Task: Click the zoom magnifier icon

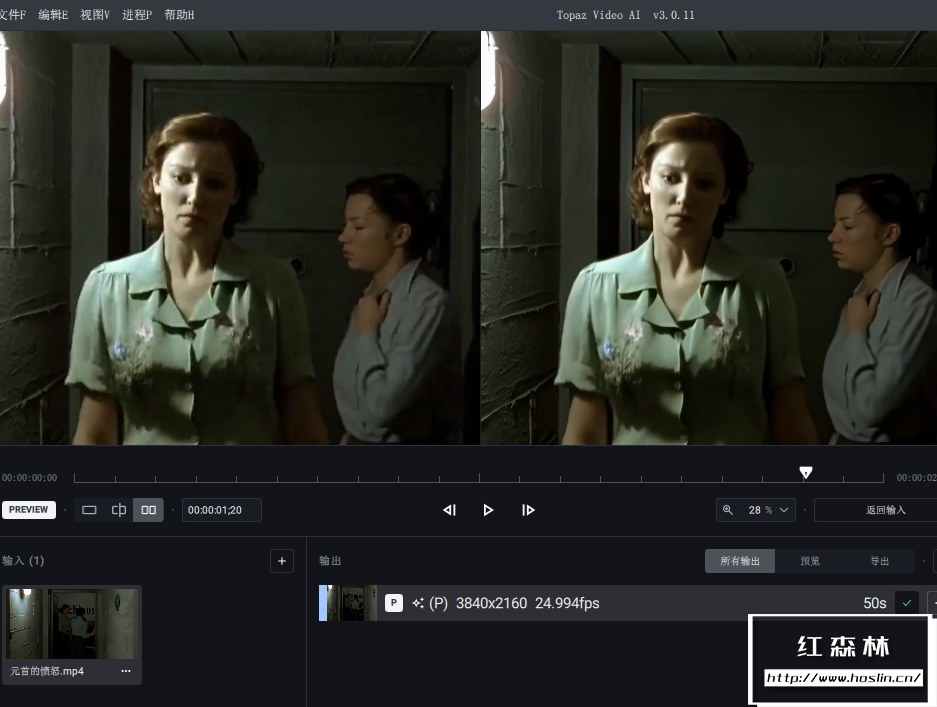Action: pyautogui.click(x=727, y=510)
